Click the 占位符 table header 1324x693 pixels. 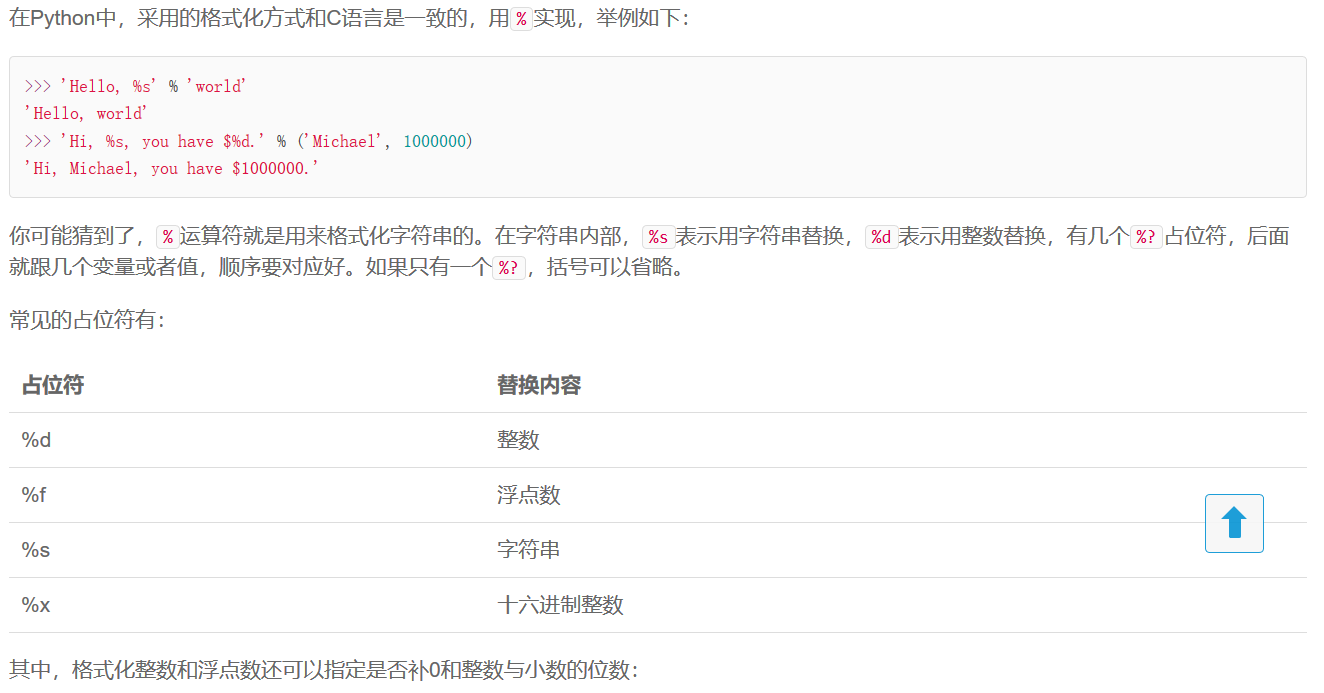[50, 385]
